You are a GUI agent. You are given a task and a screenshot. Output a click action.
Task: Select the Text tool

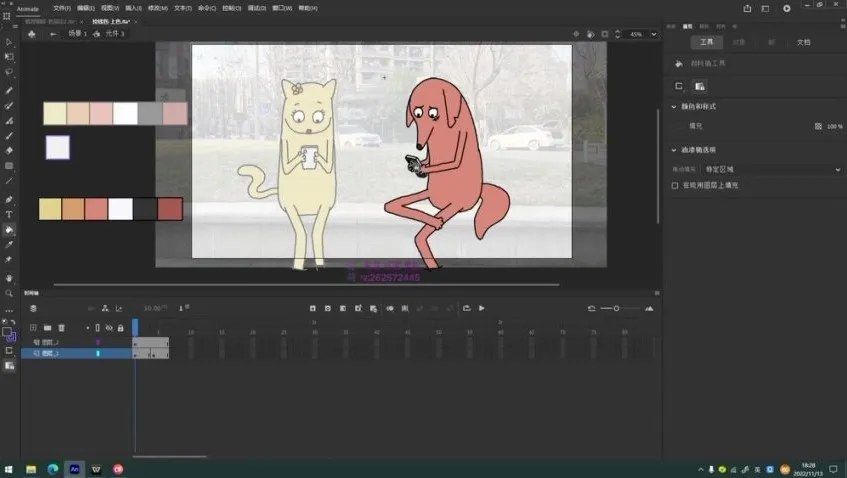[x=9, y=214]
